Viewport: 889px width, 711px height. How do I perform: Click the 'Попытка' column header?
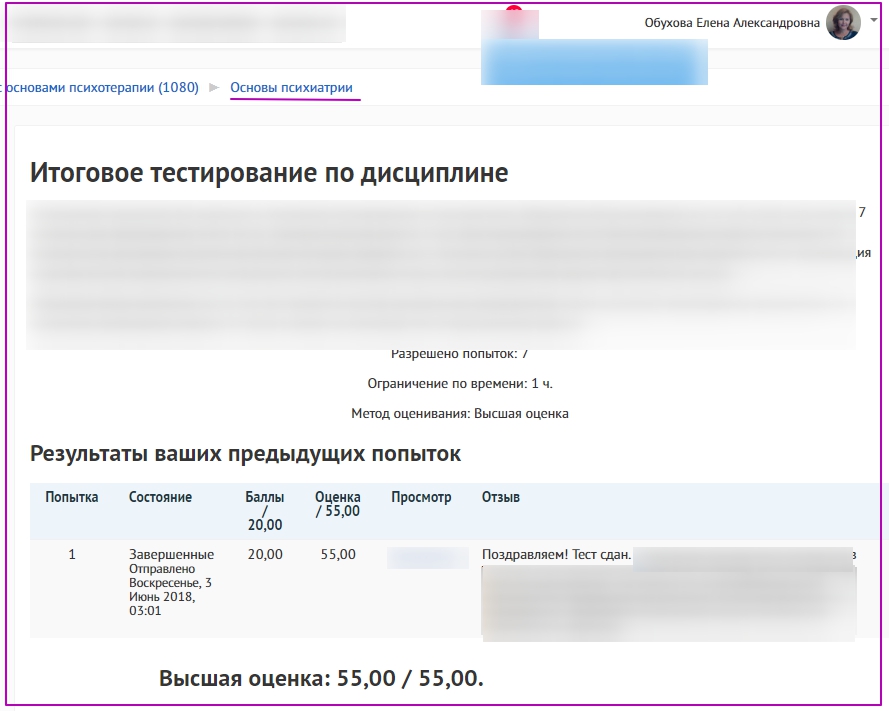coord(72,497)
